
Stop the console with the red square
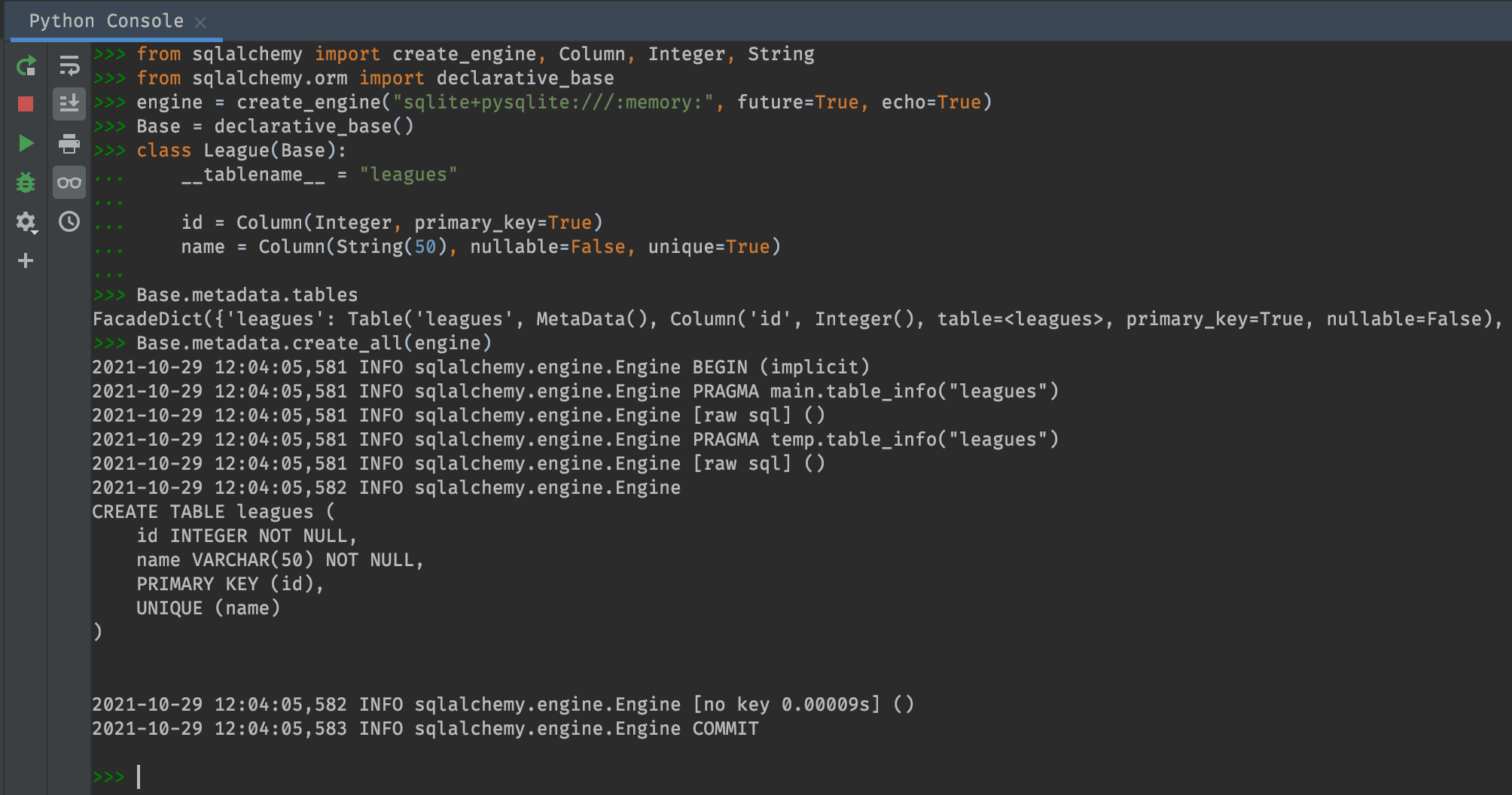click(26, 104)
